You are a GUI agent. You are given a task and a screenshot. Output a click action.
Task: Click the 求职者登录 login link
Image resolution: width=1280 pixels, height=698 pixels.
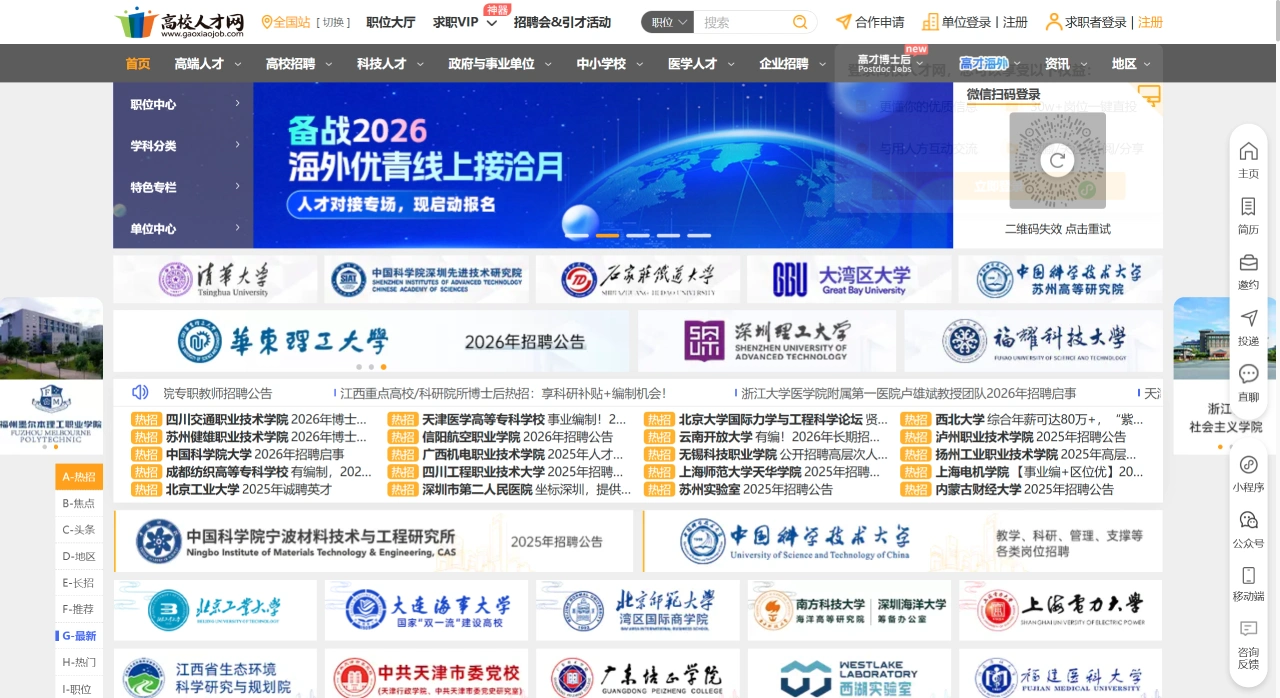click(x=1094, y=21)
